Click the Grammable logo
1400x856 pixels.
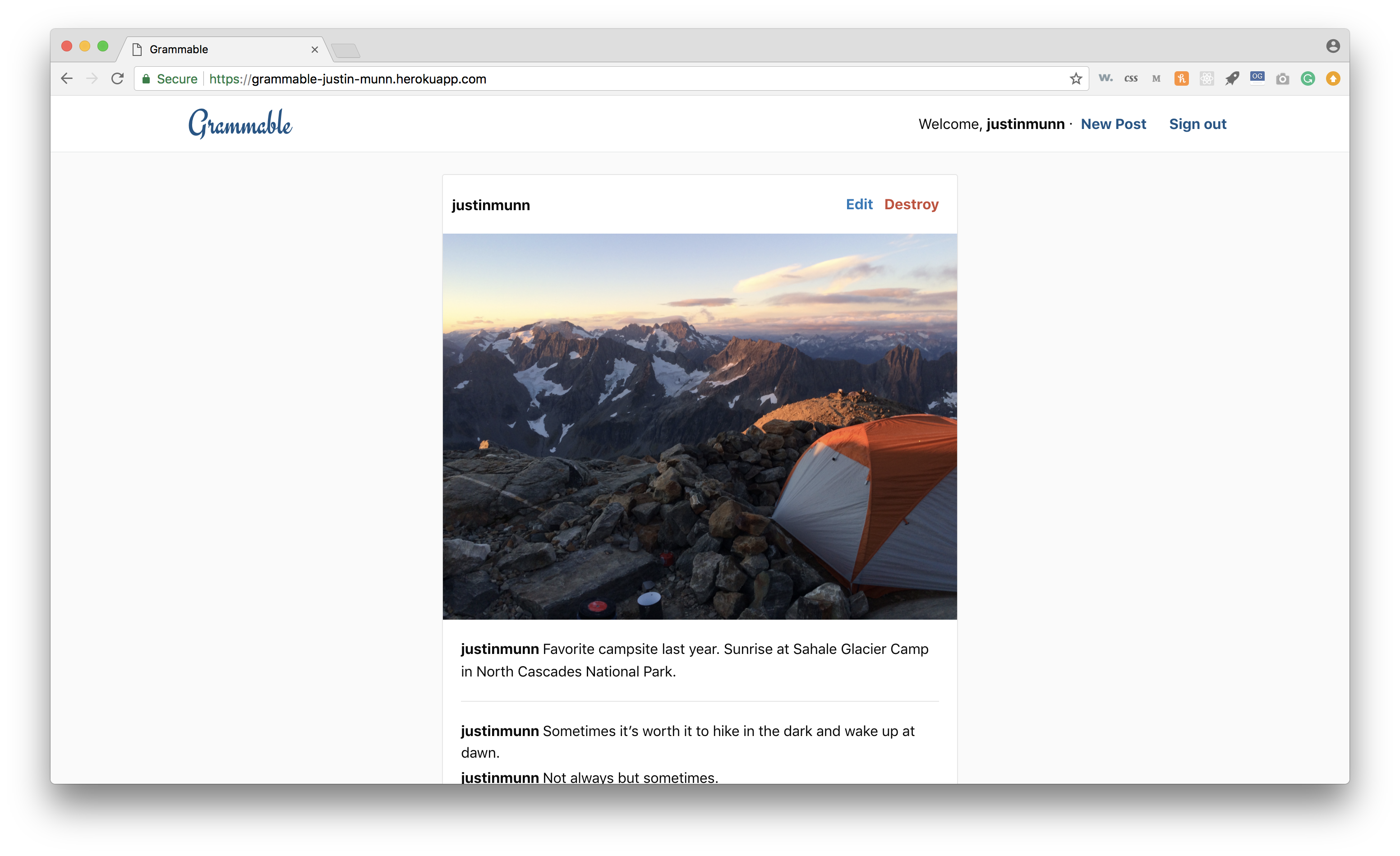coord(240,124)
